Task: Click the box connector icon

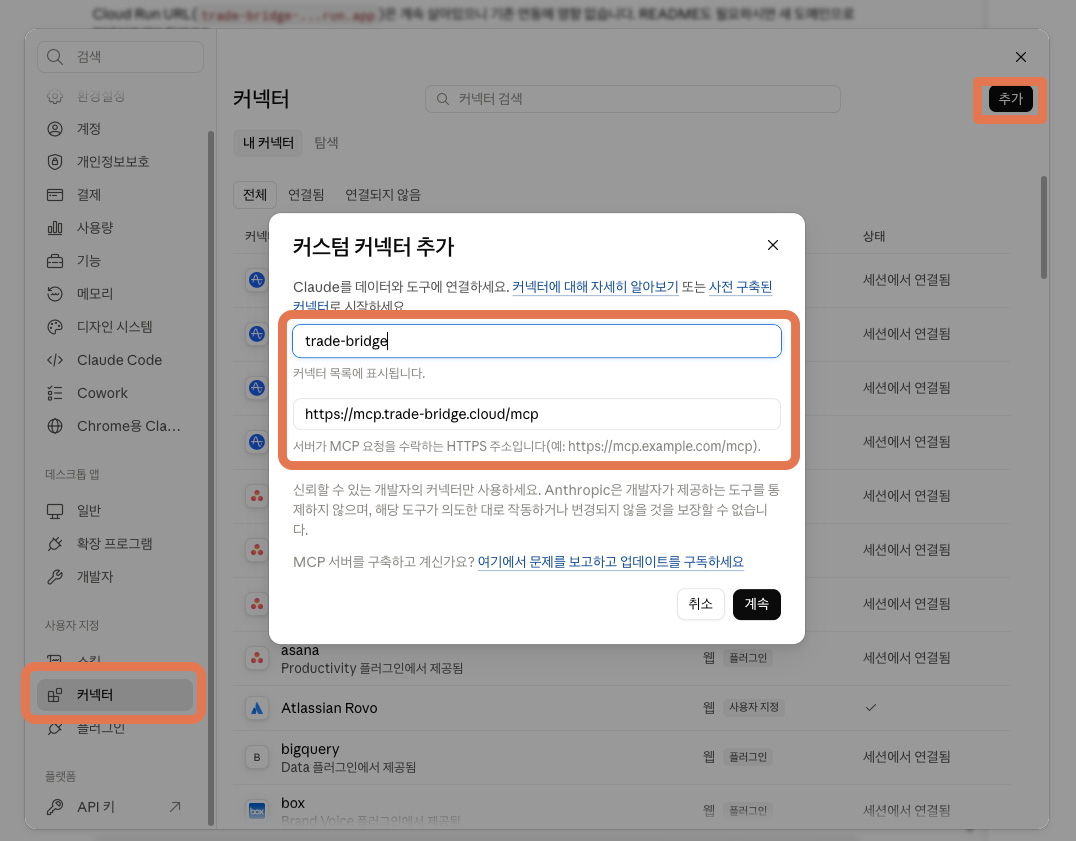Action: click(x=257, y=811)
